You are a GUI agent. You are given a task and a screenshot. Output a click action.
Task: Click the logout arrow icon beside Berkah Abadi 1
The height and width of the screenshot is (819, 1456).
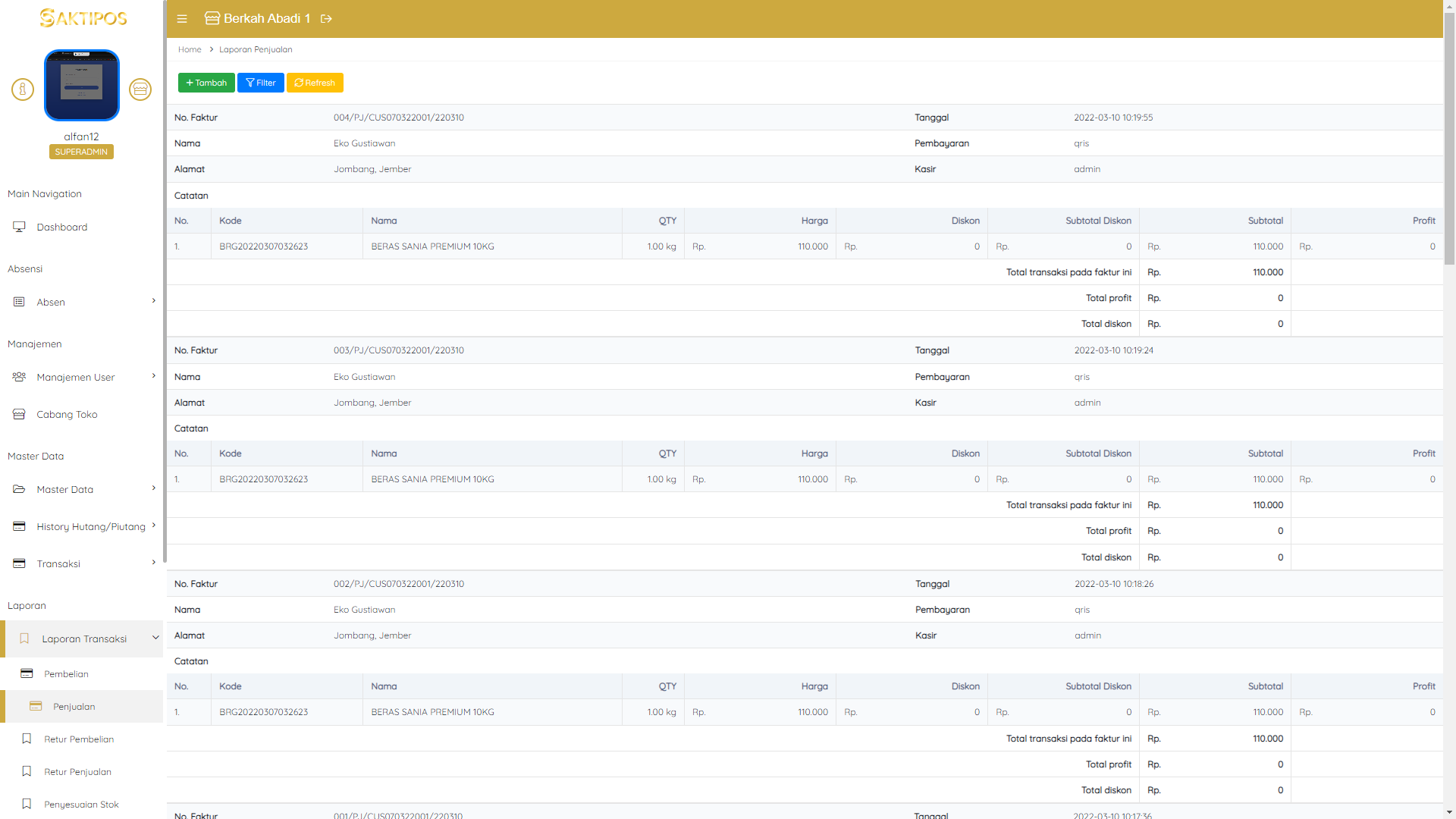click(327, 19)
